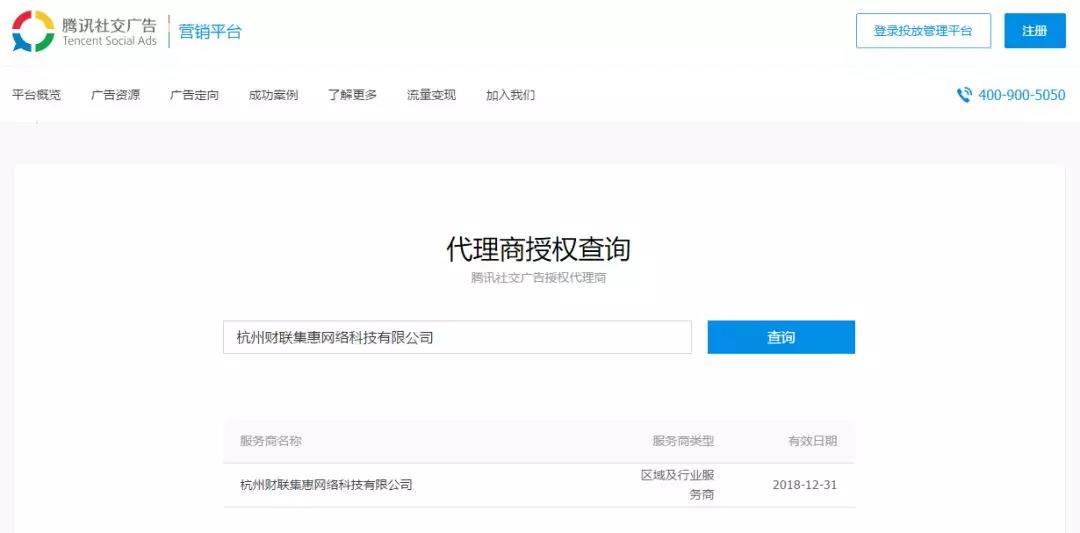Screen dimensions: 1080x533
Task: Select the 流量变现 menu item
Action: [431, 95]
